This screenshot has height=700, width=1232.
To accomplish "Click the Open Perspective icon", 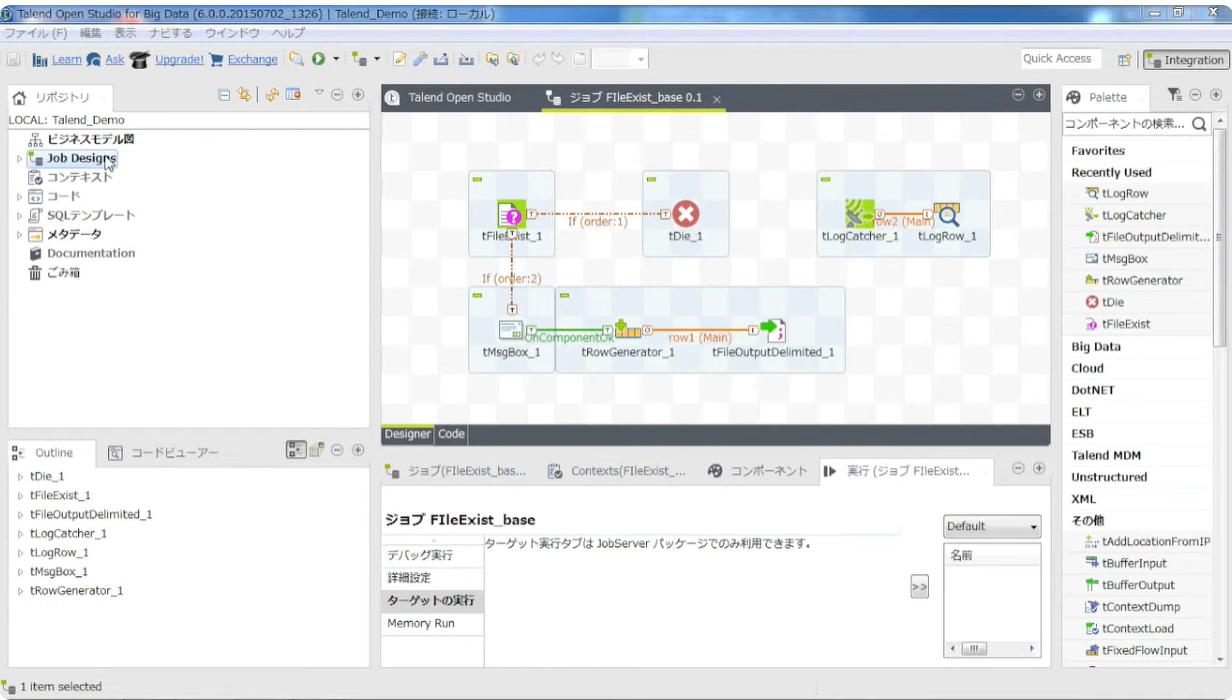I will coord(1124,60).
